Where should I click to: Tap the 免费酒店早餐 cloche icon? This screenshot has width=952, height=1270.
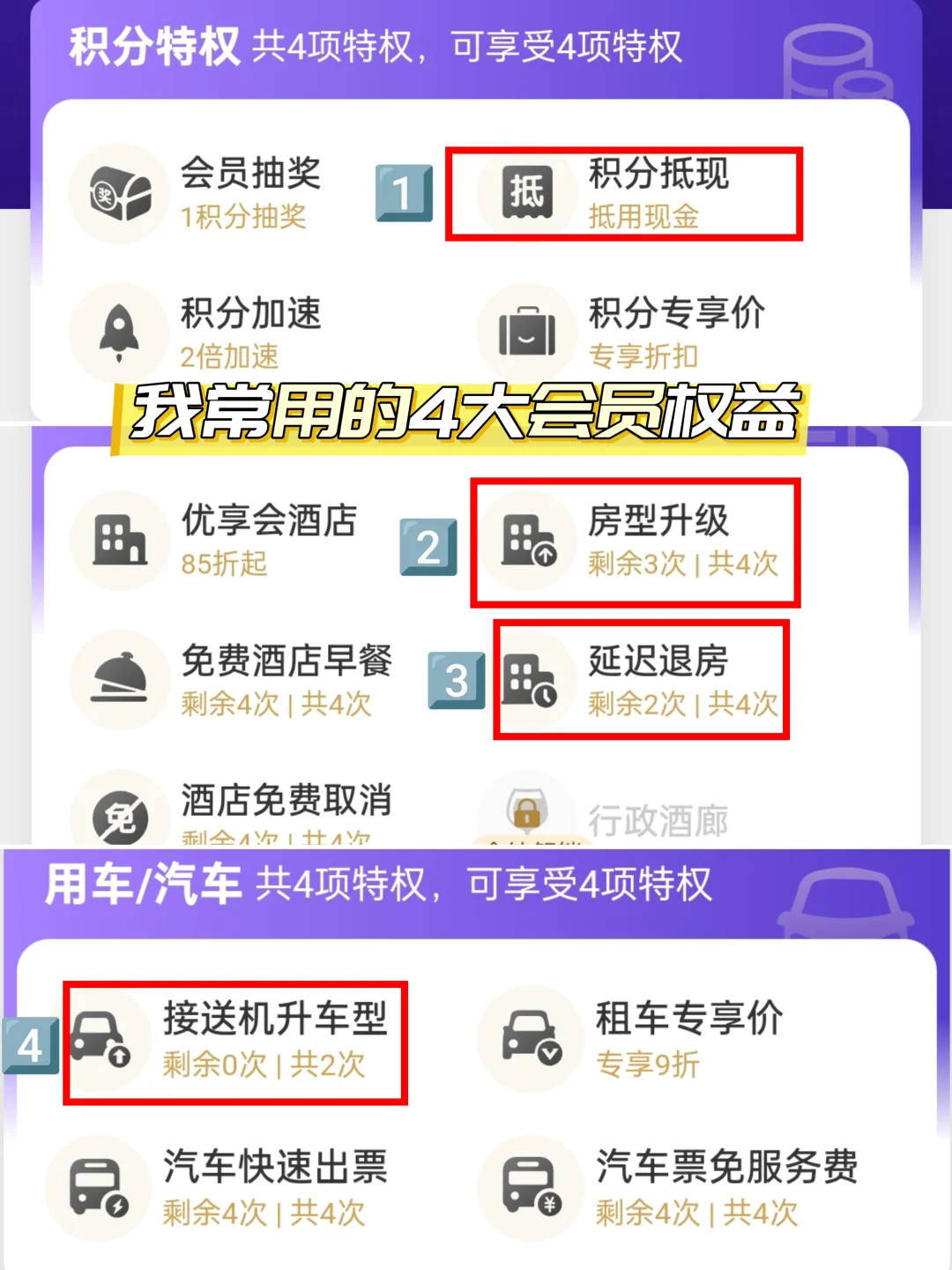[x=120, y=679]
